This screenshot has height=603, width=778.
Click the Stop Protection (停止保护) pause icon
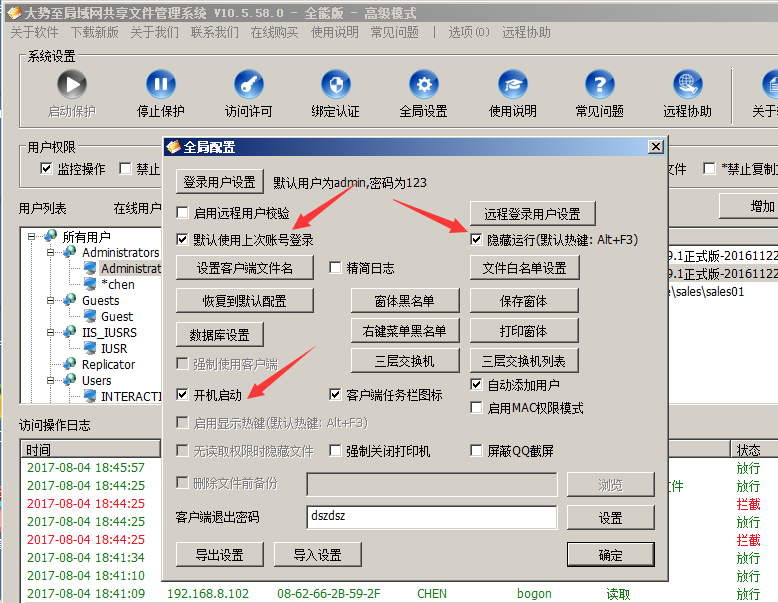tap(160, 85)
